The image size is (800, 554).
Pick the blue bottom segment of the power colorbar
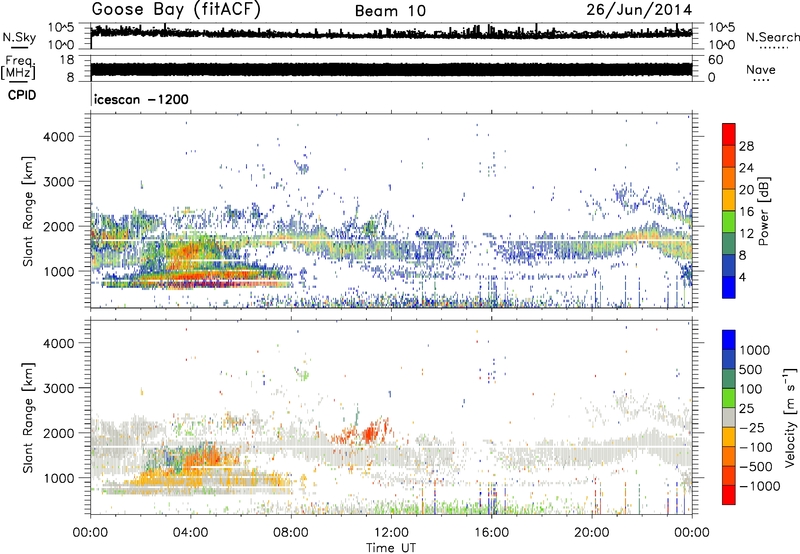(729, 287)
